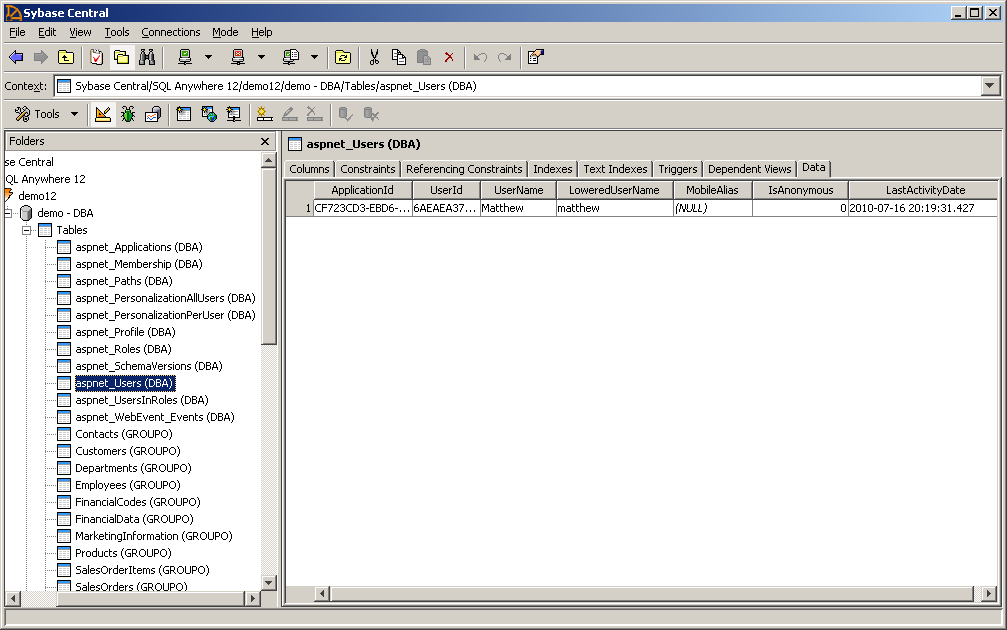Click the Context path field
1007x630 pixels.
518,86
